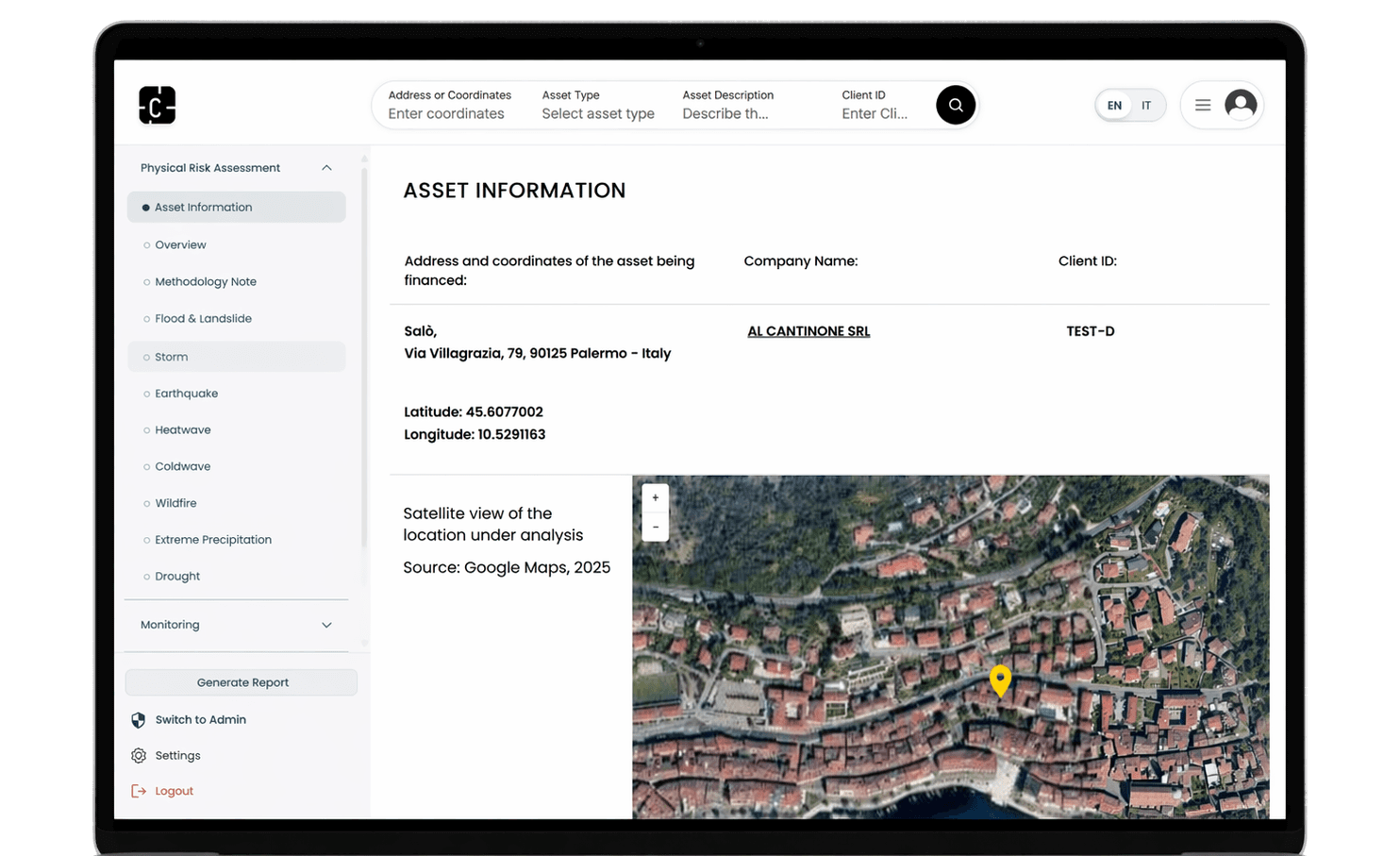Click the ASSET INFORMATION heading
1400x856 pixels.
[x=514, y=191]
